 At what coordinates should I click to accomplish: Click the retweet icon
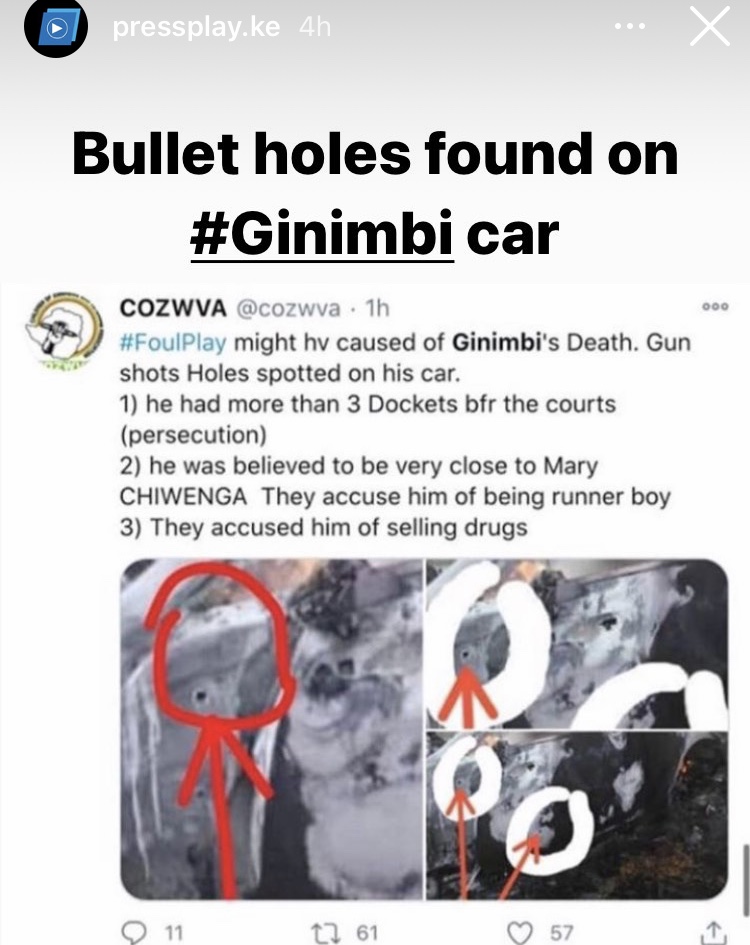pyautogui.click(x=326, y=933)
